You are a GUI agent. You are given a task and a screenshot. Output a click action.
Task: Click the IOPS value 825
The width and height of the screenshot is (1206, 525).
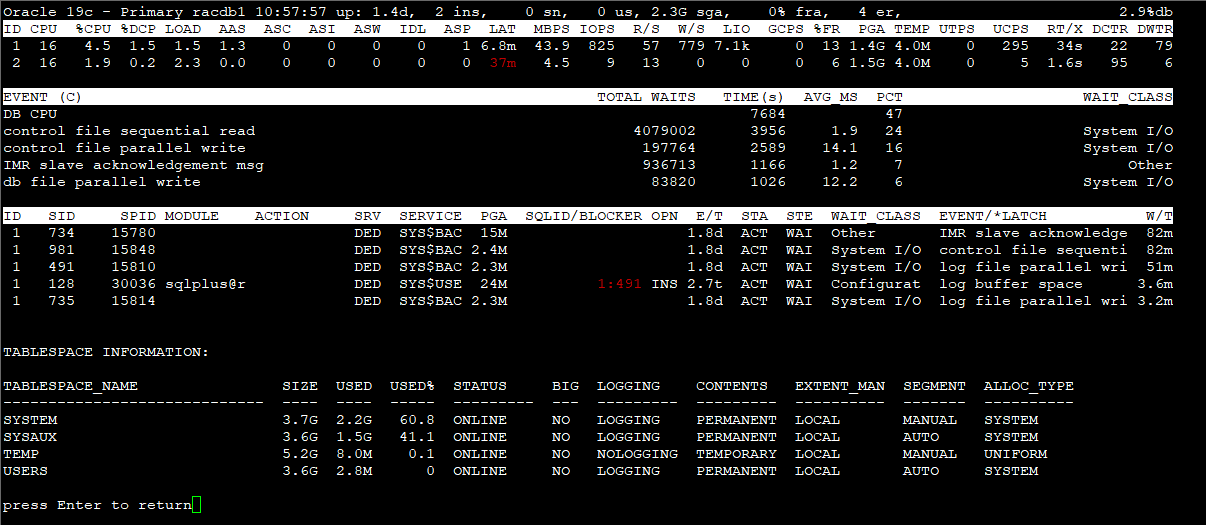pos(601,46)
